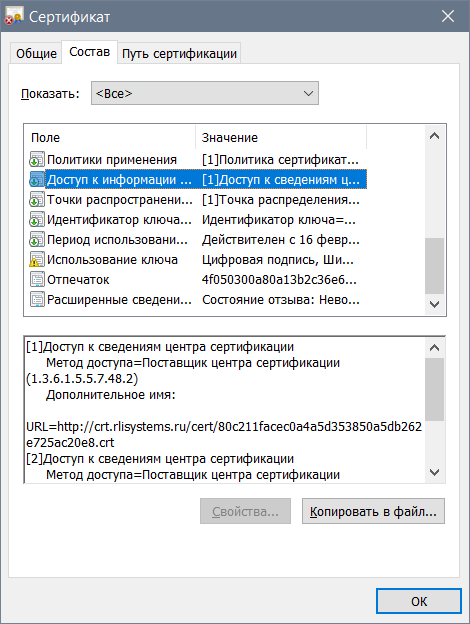Click the Использование ключа warning icon
This screenshot has width=470, height=624.
37,259
